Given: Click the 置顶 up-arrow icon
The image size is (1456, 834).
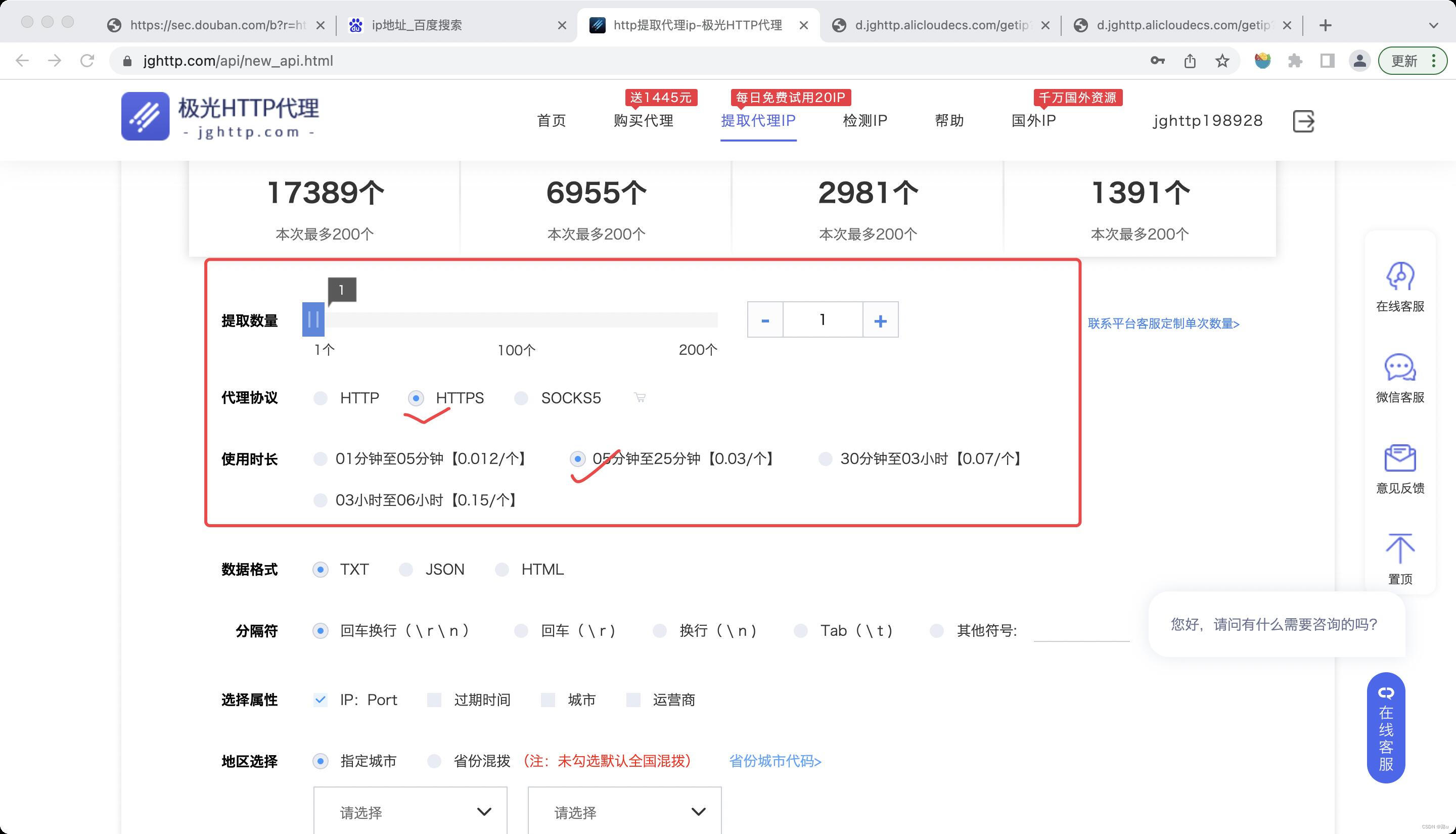Looking at the screenshot, I should pyautogui.click(x=1400, y=548).
